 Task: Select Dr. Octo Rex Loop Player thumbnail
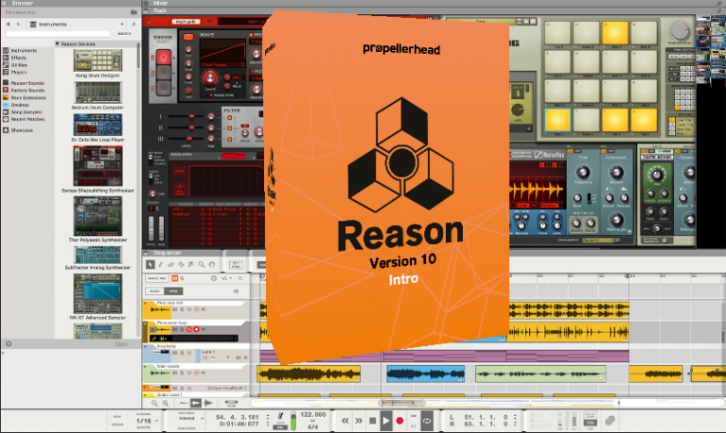coord(98,125)
